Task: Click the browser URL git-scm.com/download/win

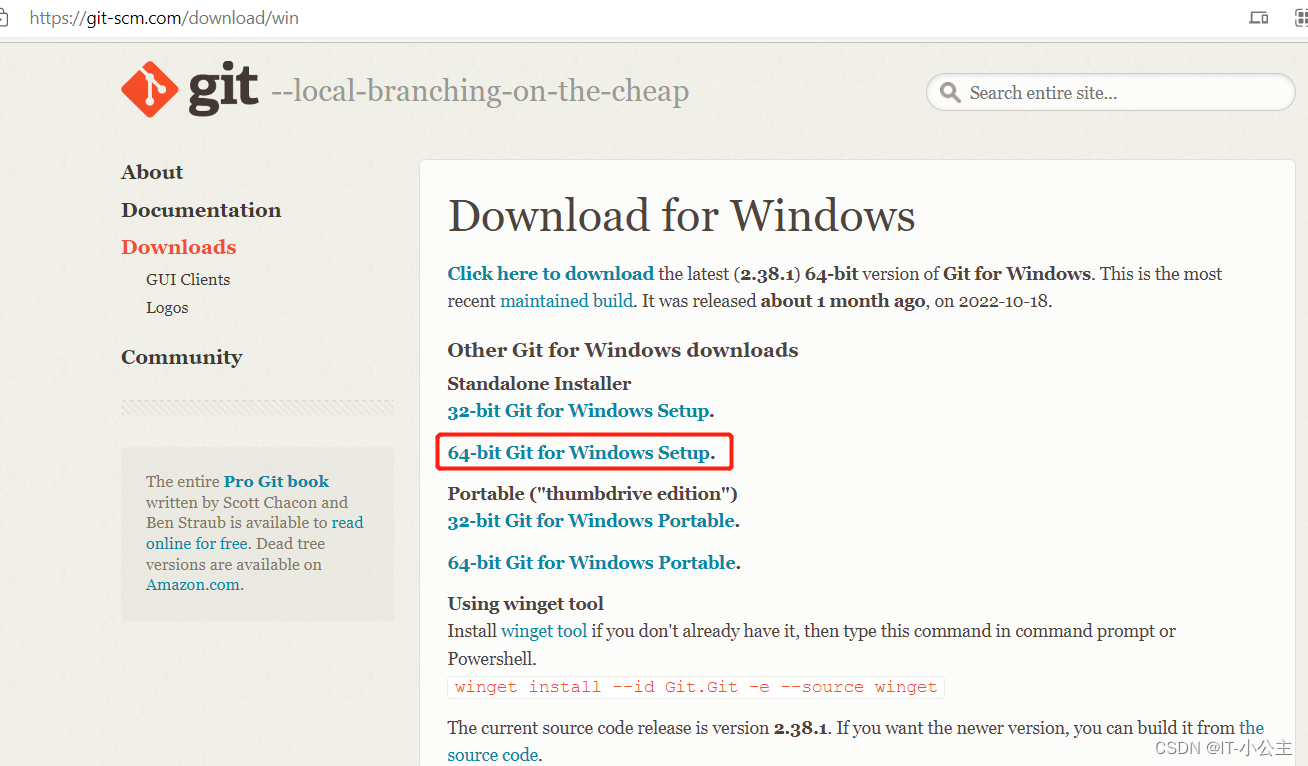Action: pyautogui.click(x=164, y=17)
